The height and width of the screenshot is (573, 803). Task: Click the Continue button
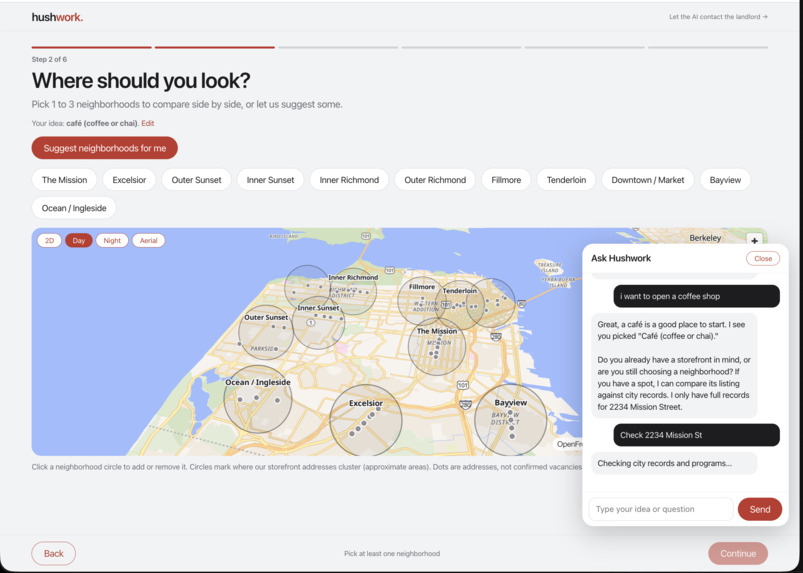coord(738,554)
